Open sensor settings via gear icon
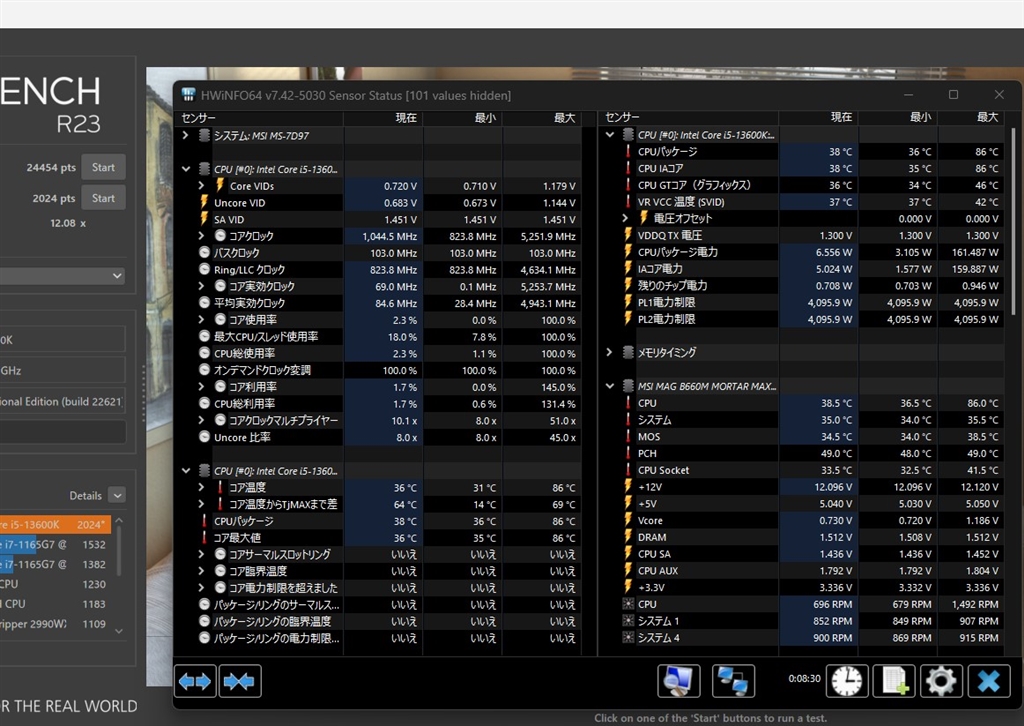The width and height of the screenshot is (1024, 726). tap(941, 681)
